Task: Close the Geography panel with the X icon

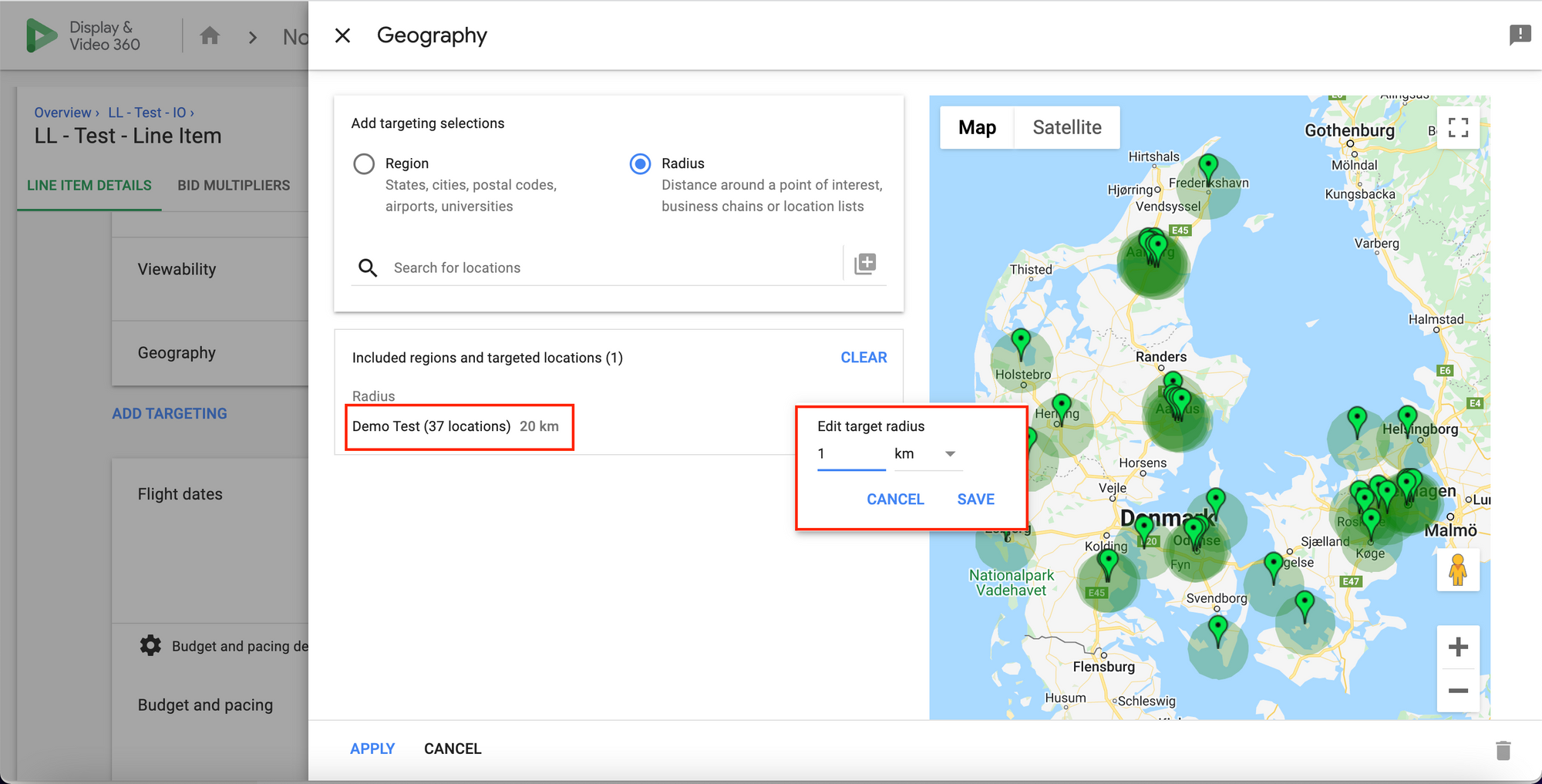Action: coord(343,35)
